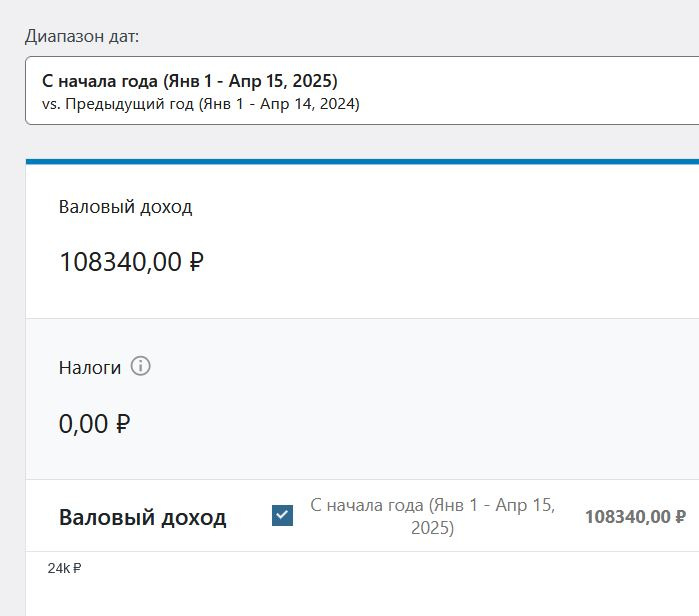
Task: Click the Валовый доход label in top card
Action: pos(126,207)
